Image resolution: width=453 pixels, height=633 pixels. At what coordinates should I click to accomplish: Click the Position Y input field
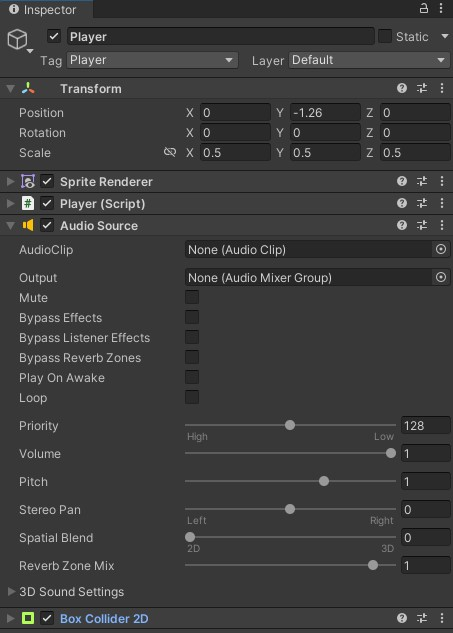click(x=325, y=113)
